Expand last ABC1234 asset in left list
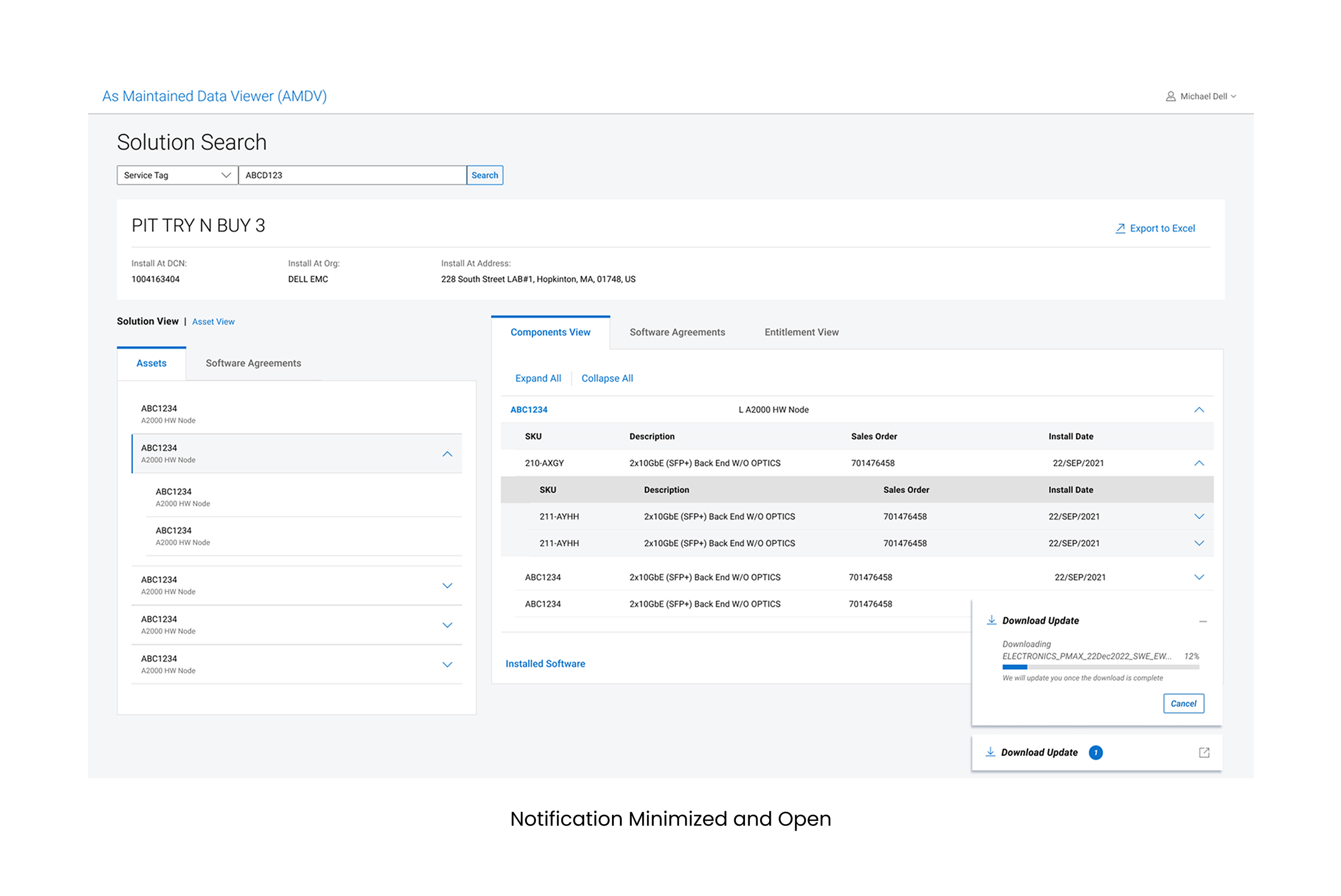This screenshot has width=1341, height=896. (x=447, y=664)
